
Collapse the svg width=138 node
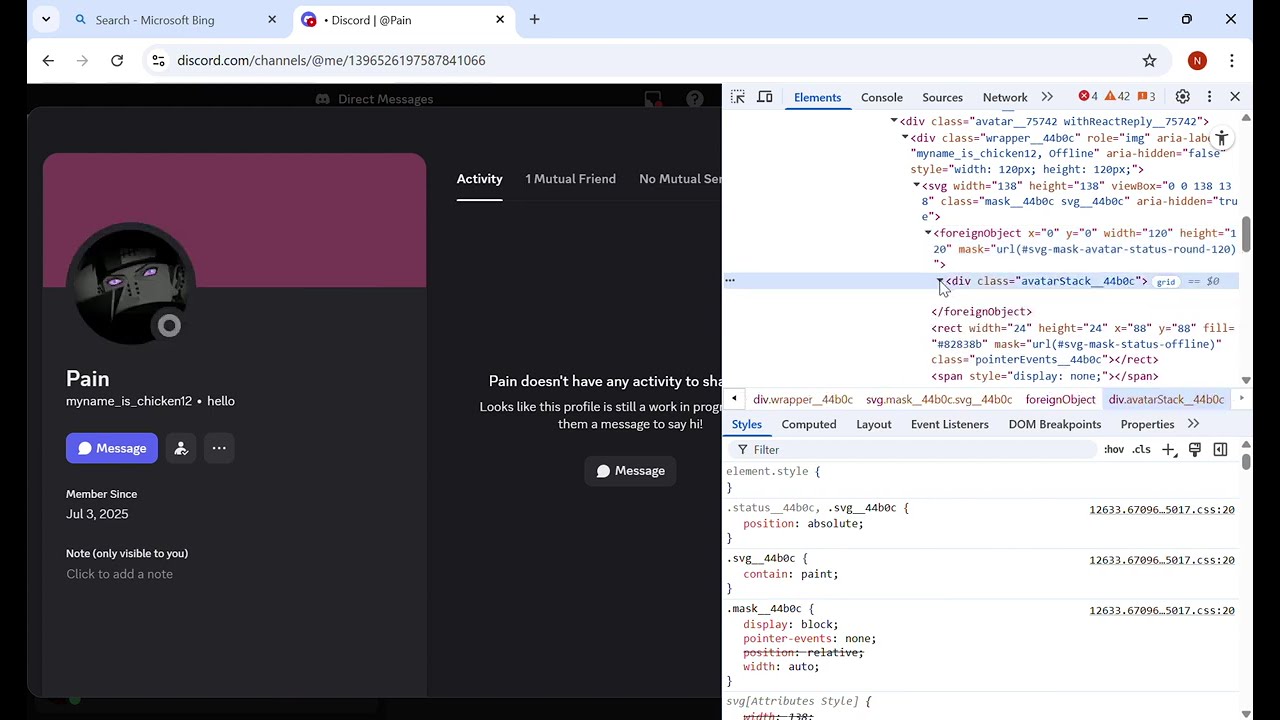[x=916, y=185]
